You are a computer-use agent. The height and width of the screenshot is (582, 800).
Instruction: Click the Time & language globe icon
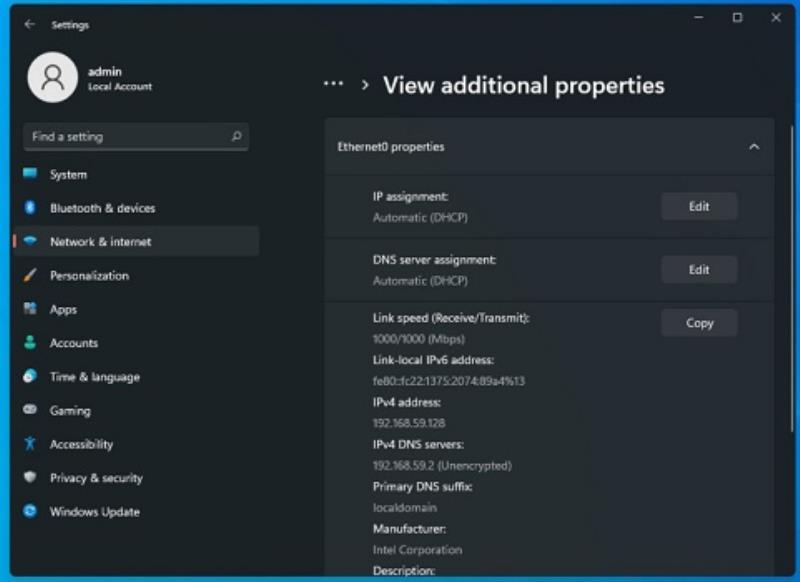(x=30, y=376)
